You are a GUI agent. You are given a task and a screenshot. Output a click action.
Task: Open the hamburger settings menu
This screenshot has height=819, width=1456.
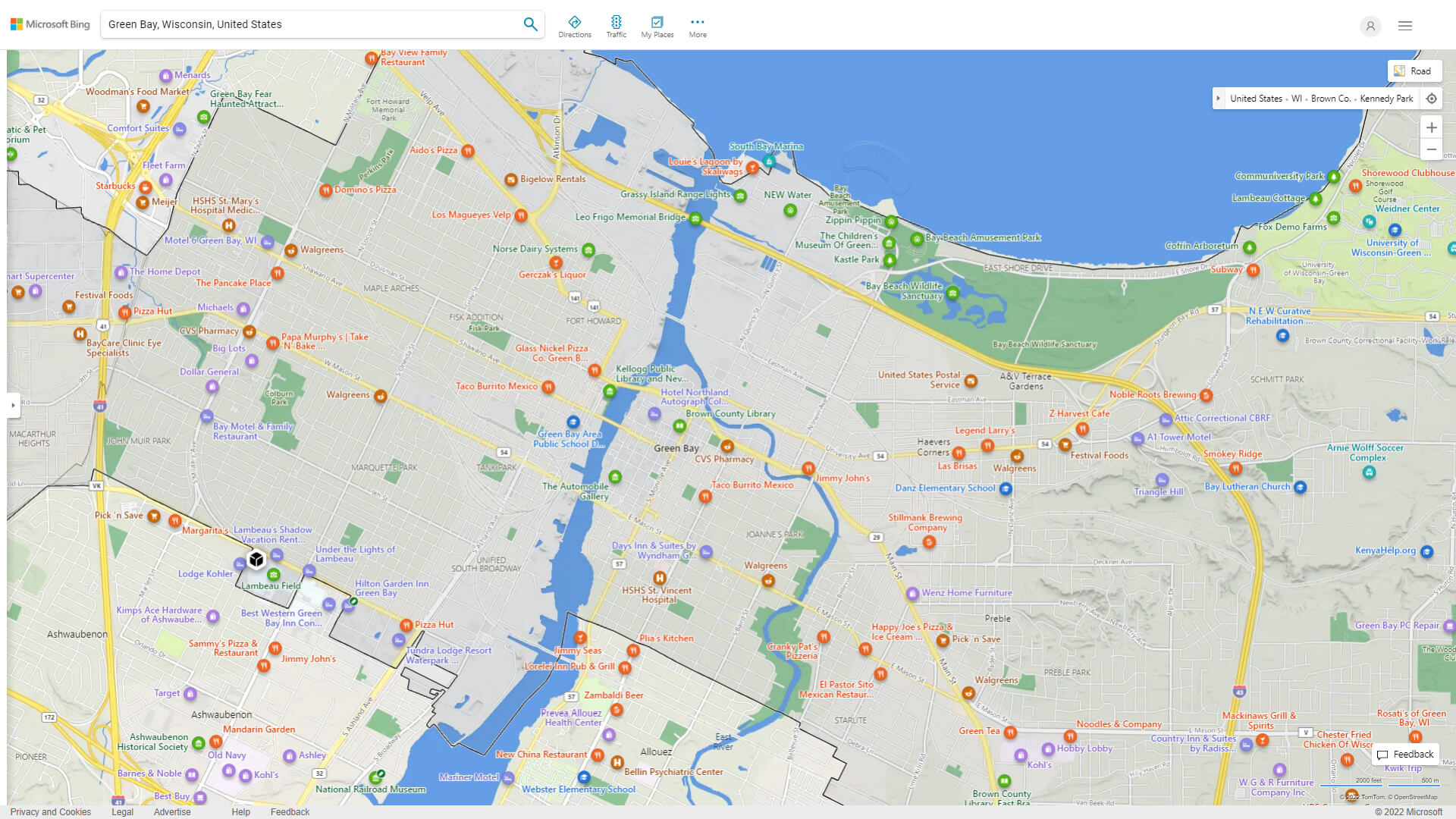click(1405, 26)
